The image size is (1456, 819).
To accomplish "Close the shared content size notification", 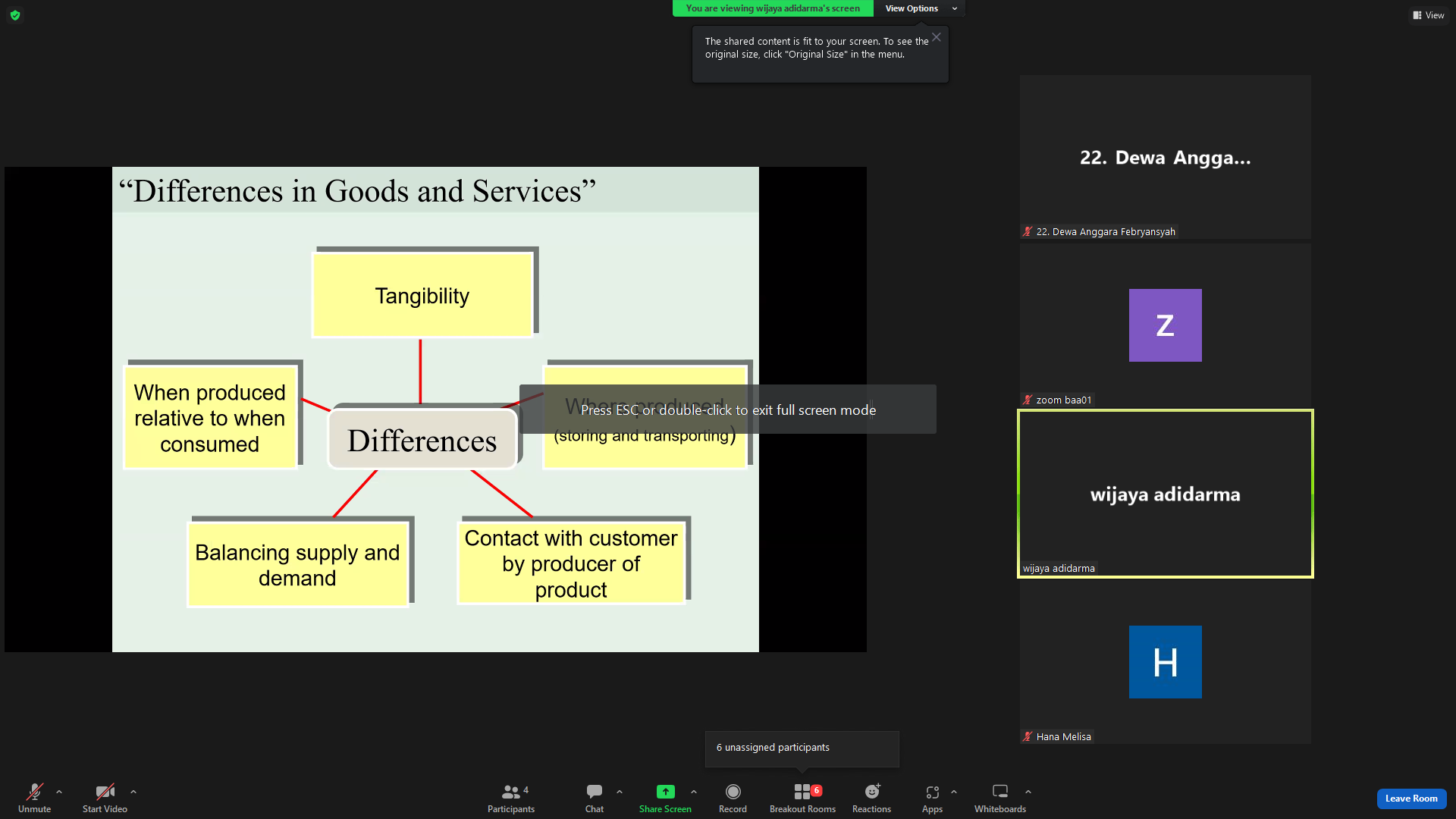I will coord(937,37).
